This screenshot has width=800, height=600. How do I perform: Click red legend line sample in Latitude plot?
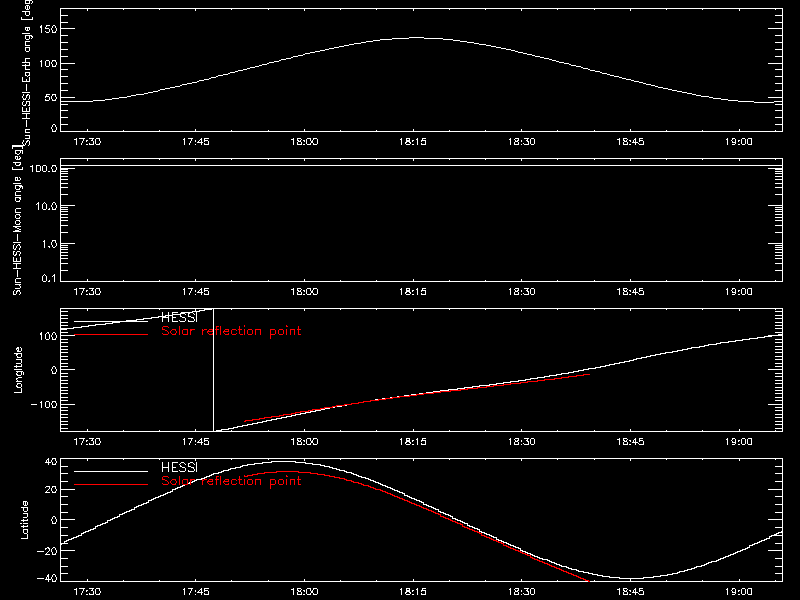point(111,484)
